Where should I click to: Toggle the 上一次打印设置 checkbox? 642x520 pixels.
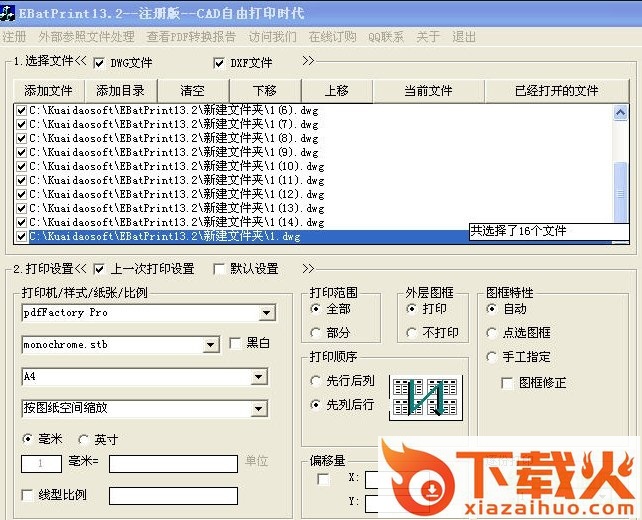point(99,269)
